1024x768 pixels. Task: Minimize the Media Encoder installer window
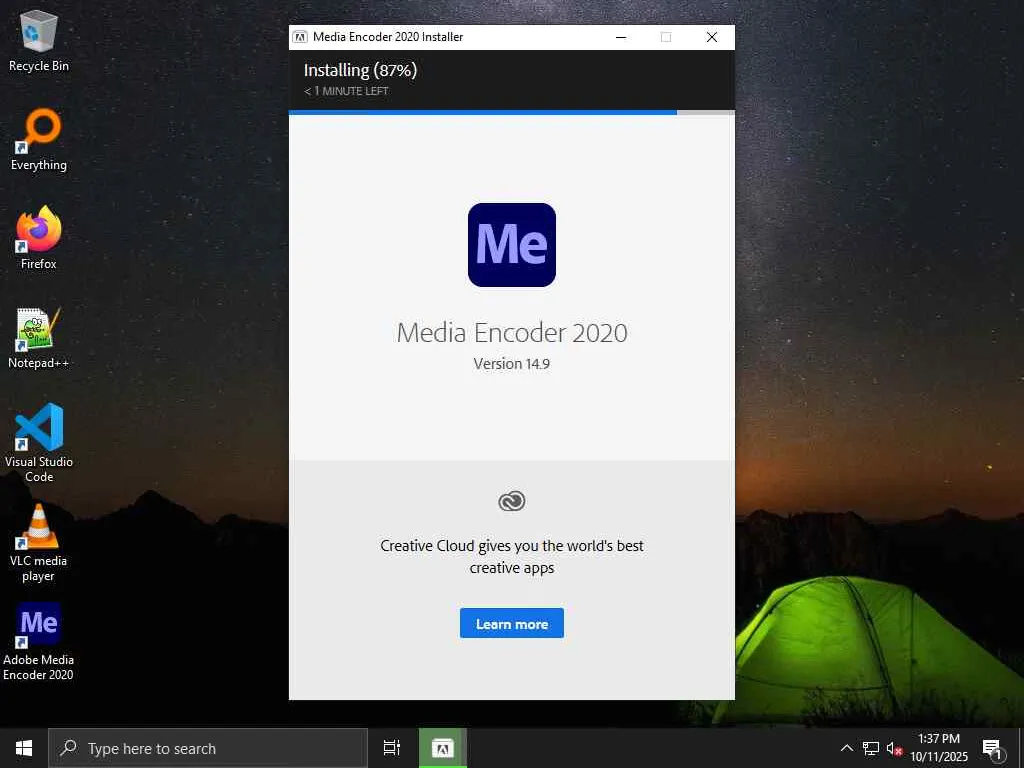[x=621, y=37]
